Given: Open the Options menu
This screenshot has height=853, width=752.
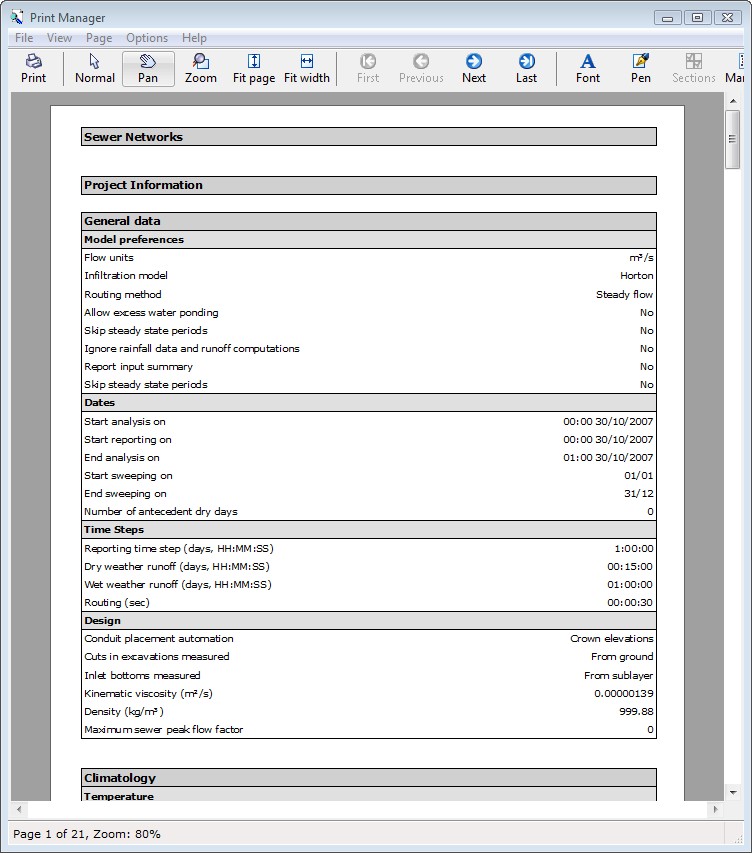Looking at the screenshot, I should (147, 38).
